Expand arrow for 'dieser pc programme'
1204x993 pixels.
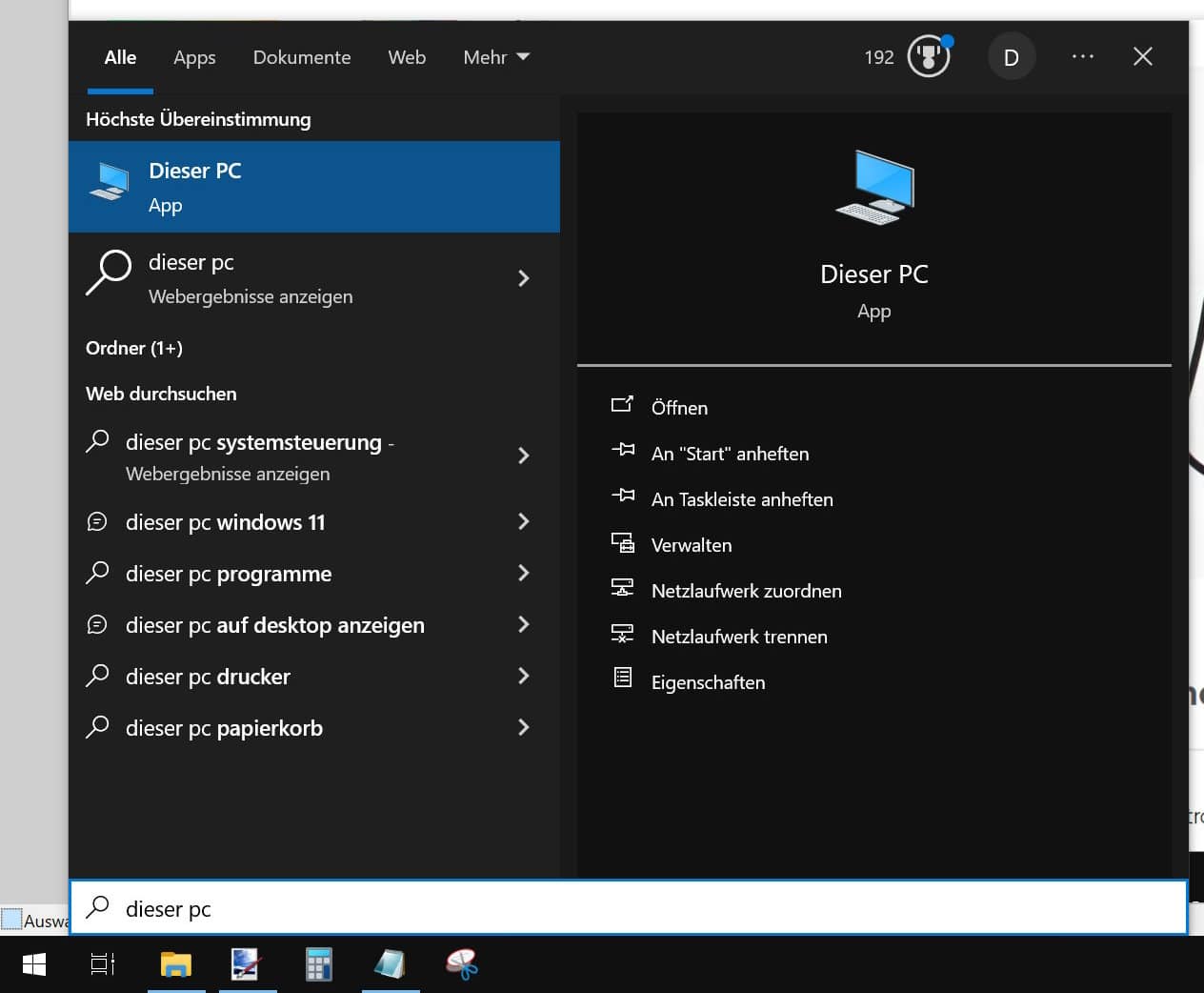pos(523,573)
